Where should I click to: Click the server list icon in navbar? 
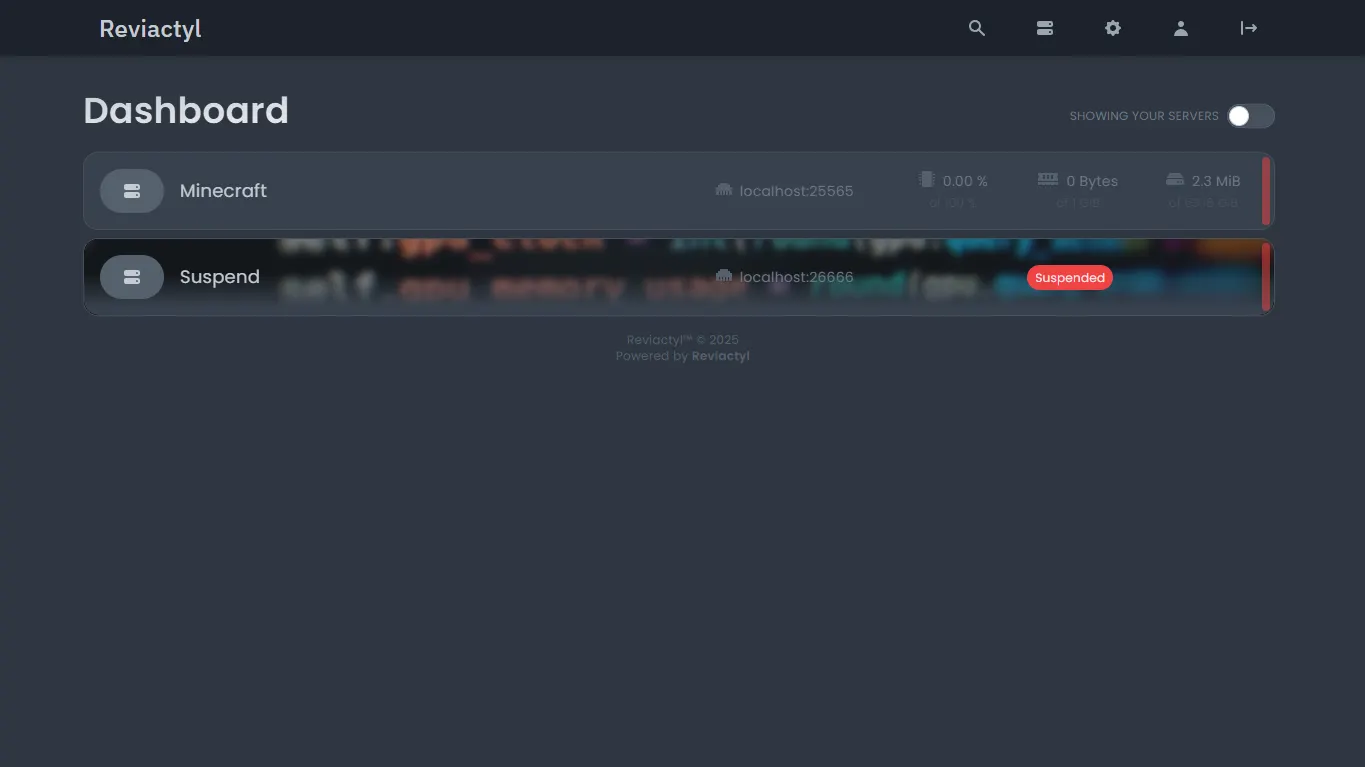(x=1044, y=28)
